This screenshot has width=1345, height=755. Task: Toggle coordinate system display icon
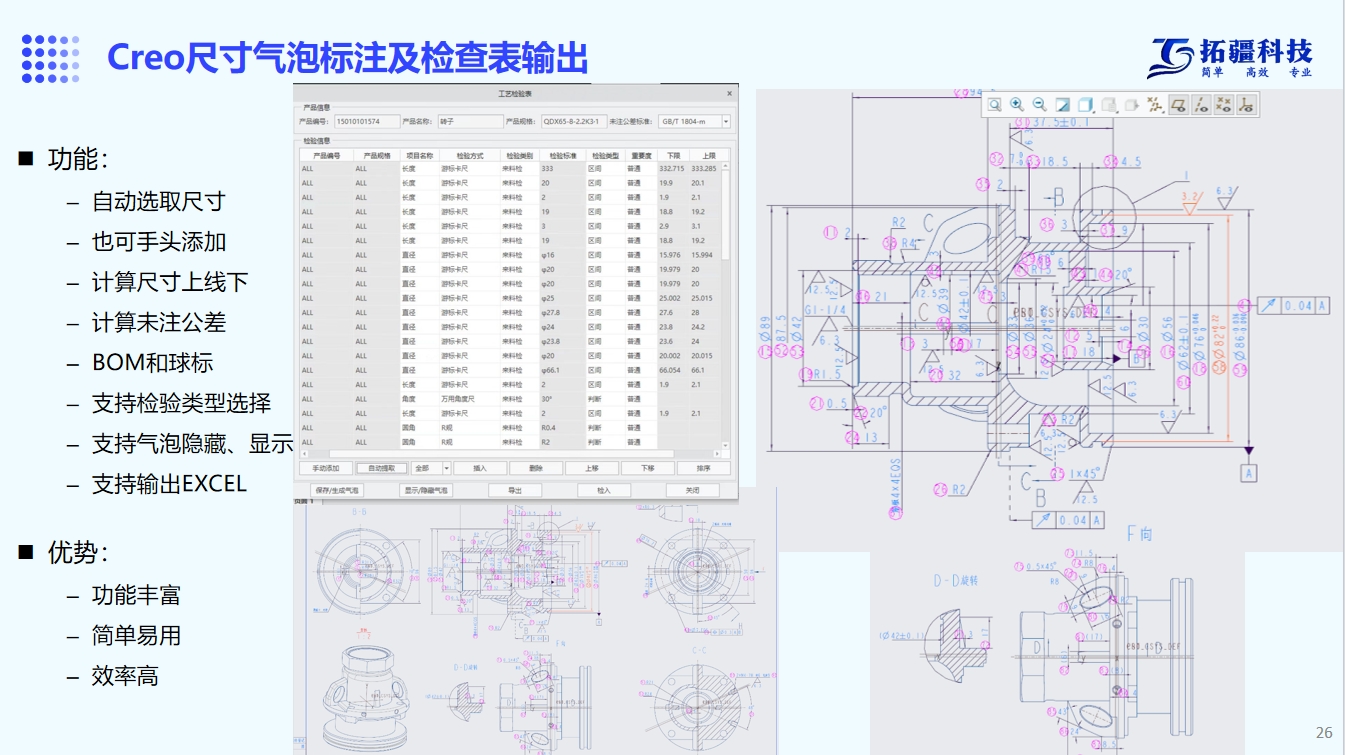tap(1246, 104)
